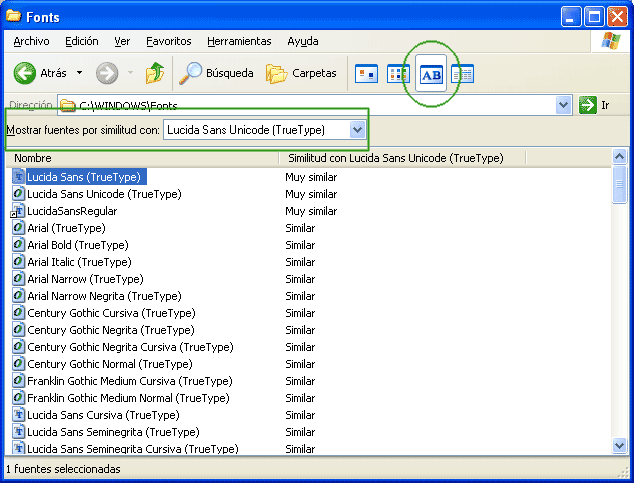Toggle the Carpetas folders pane
The width and height of the screenshot is (634, 483).
coord(301,73)
